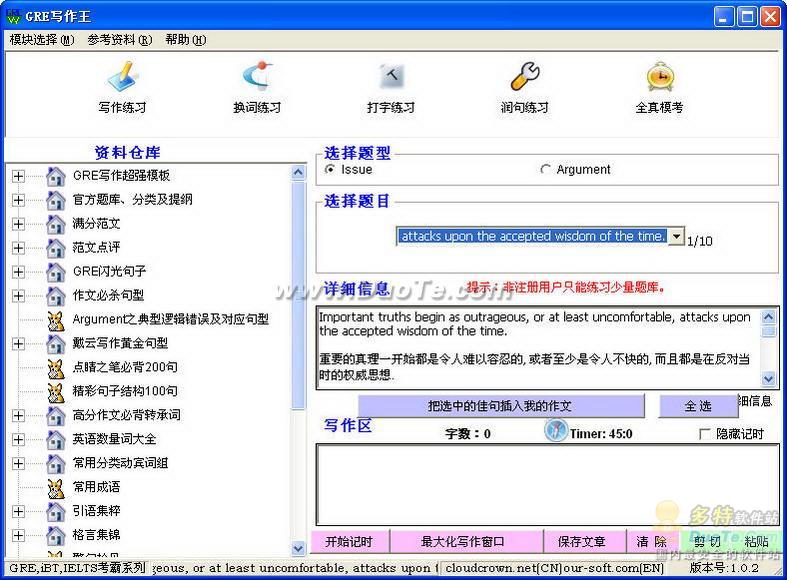Expand the 满分范文 tree node
787x580 pixels.
(x=18, y=224)
